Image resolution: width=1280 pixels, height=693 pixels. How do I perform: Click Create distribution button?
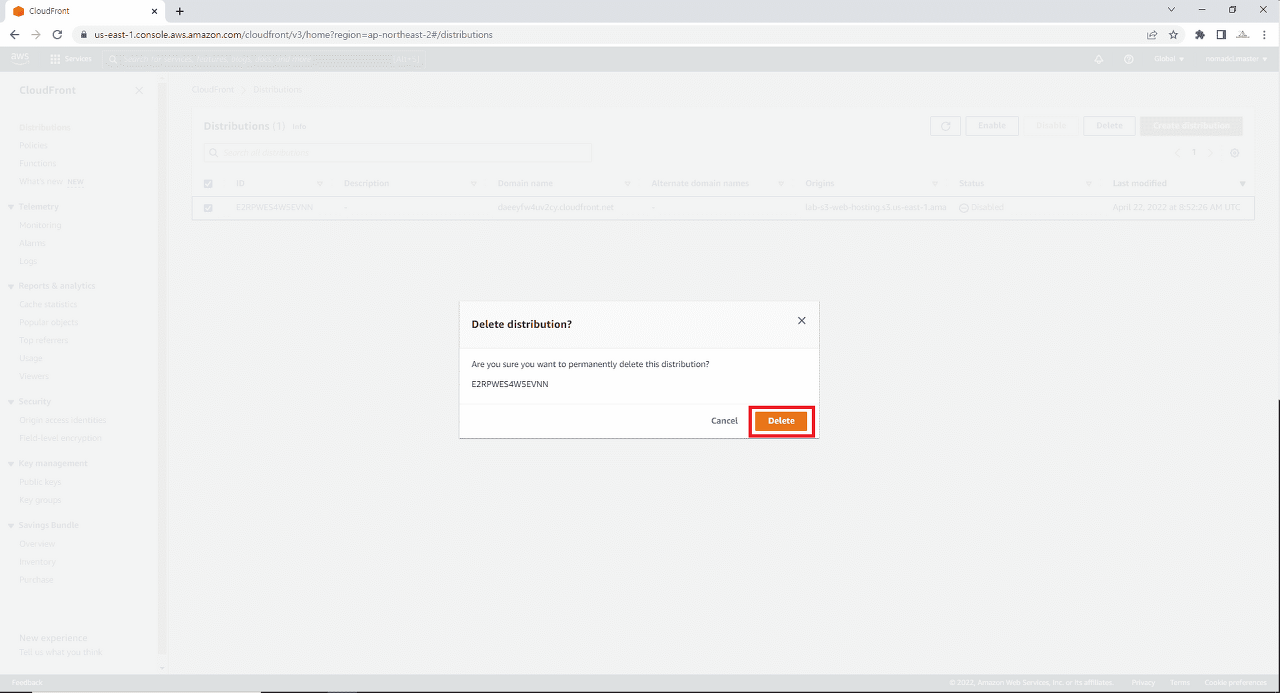[1191, 126]
